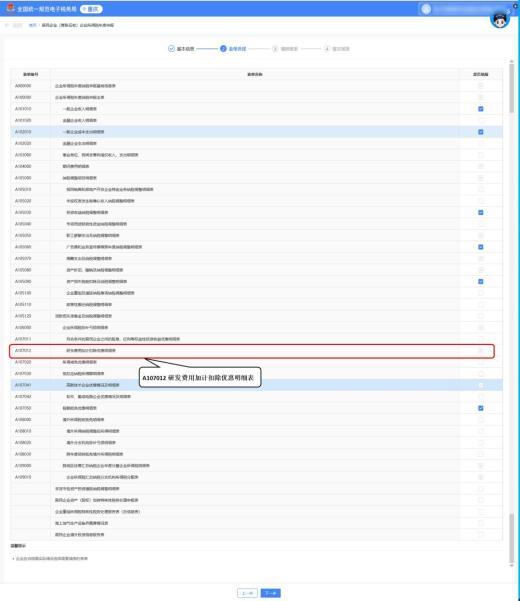Click the tax bureau emblem logo in the header

(x=10, y=8)
